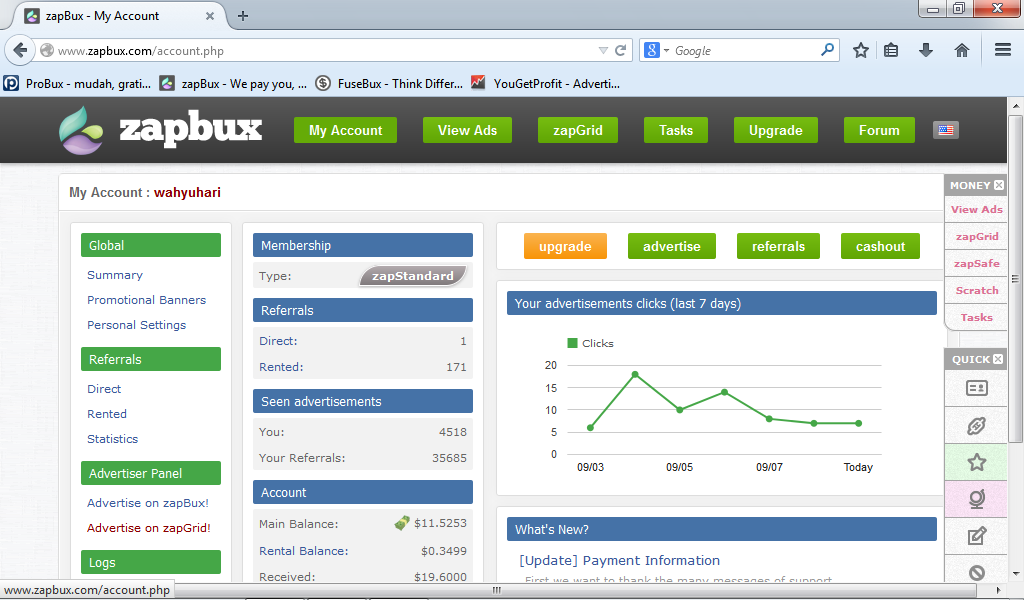
Task: Select the star icon in the QUICK sidebar
Action: (975, 462)
